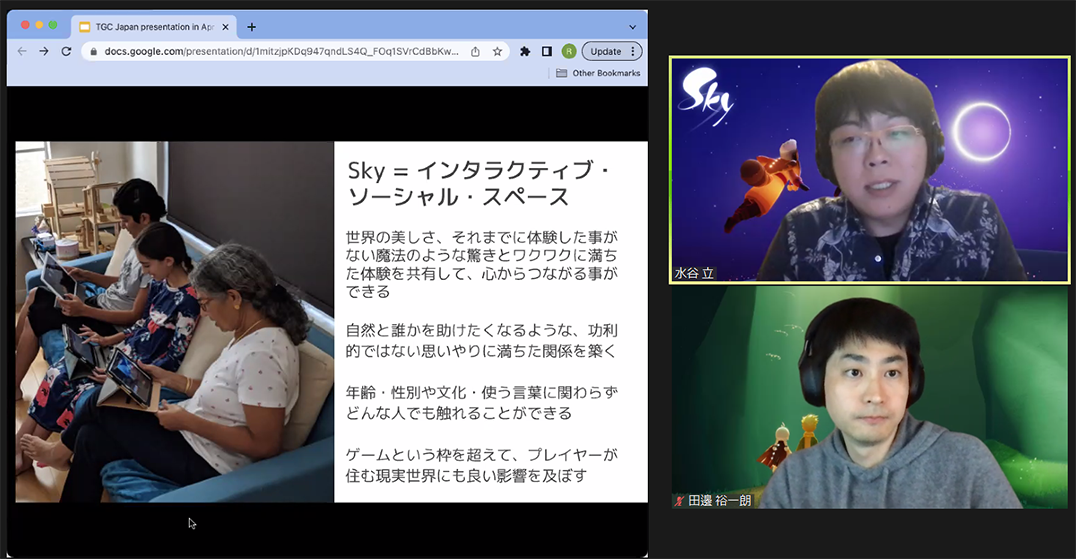Select the video tile of 田邊 裕一朗
Screen dimensions: 1076x559
coord(869,398)
